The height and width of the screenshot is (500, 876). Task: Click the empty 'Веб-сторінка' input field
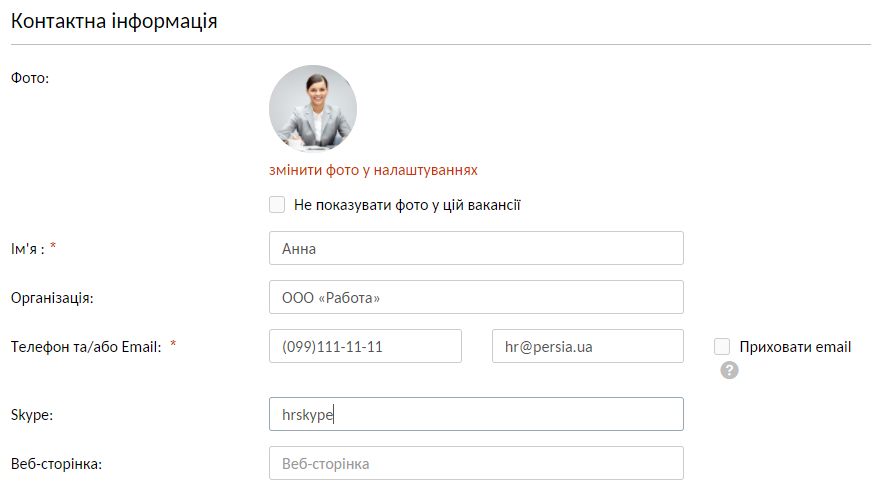(x=476, y=464)
